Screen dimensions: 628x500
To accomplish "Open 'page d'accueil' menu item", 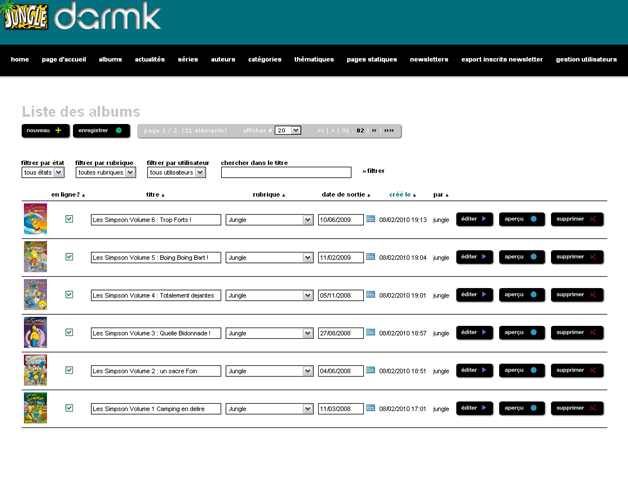I will (64, 59).
